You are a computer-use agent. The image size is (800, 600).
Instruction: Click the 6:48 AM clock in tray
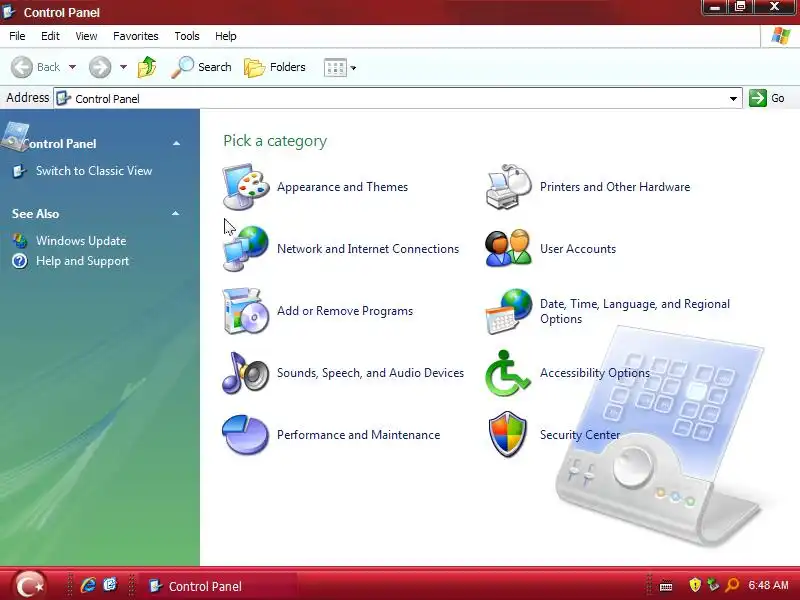tap(768, 585)
